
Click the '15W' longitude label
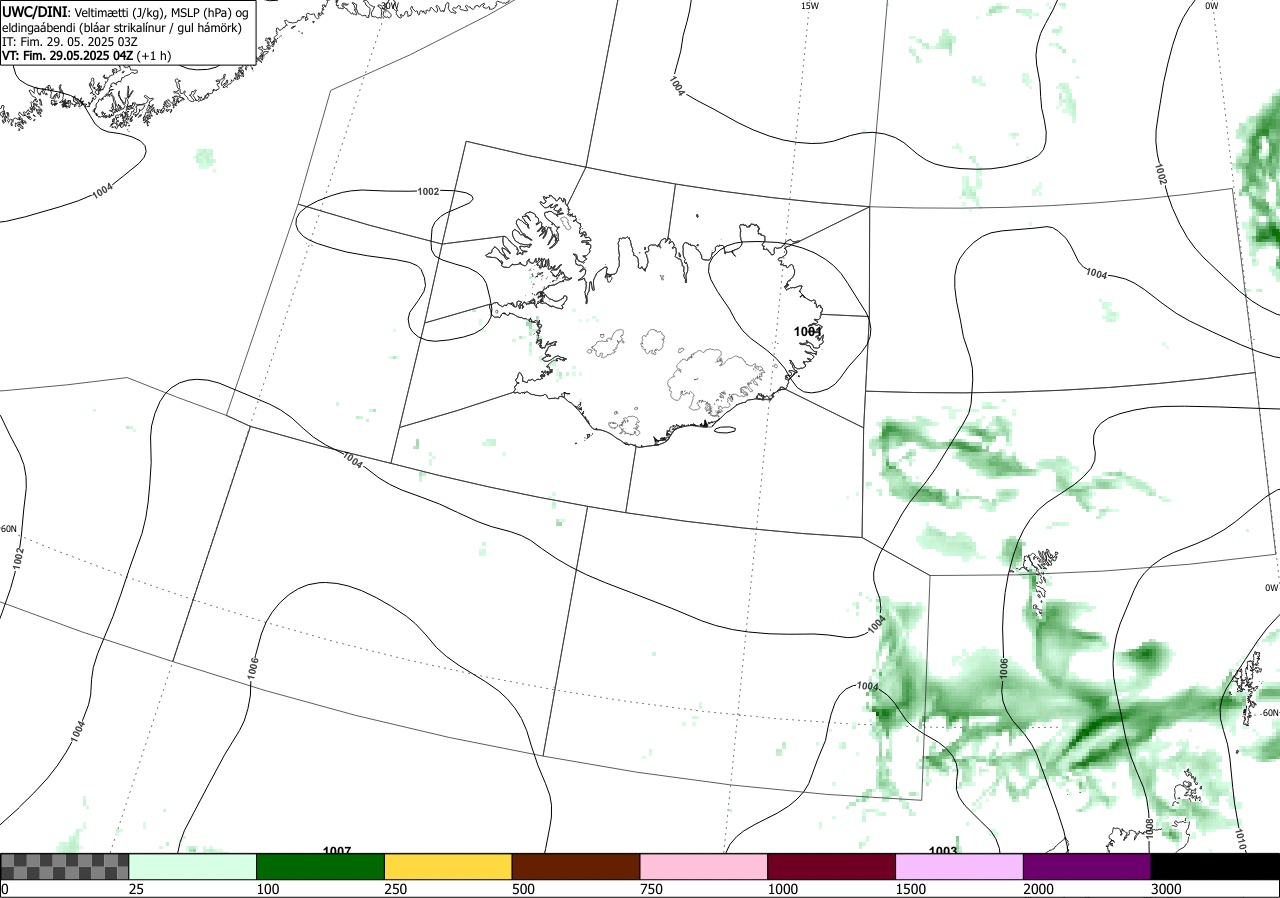[x=810, y=6]
